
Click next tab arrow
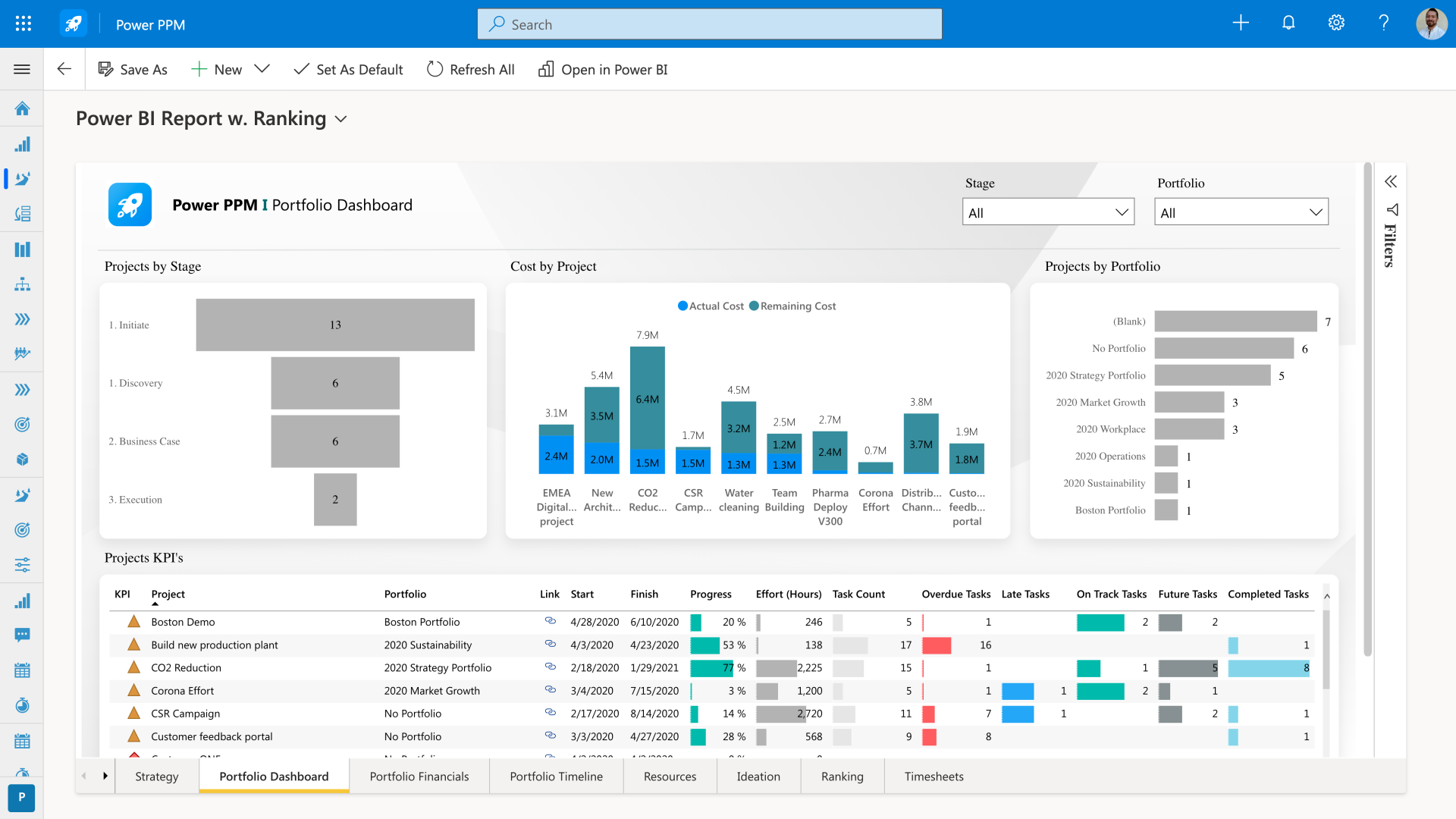point(105,776)
